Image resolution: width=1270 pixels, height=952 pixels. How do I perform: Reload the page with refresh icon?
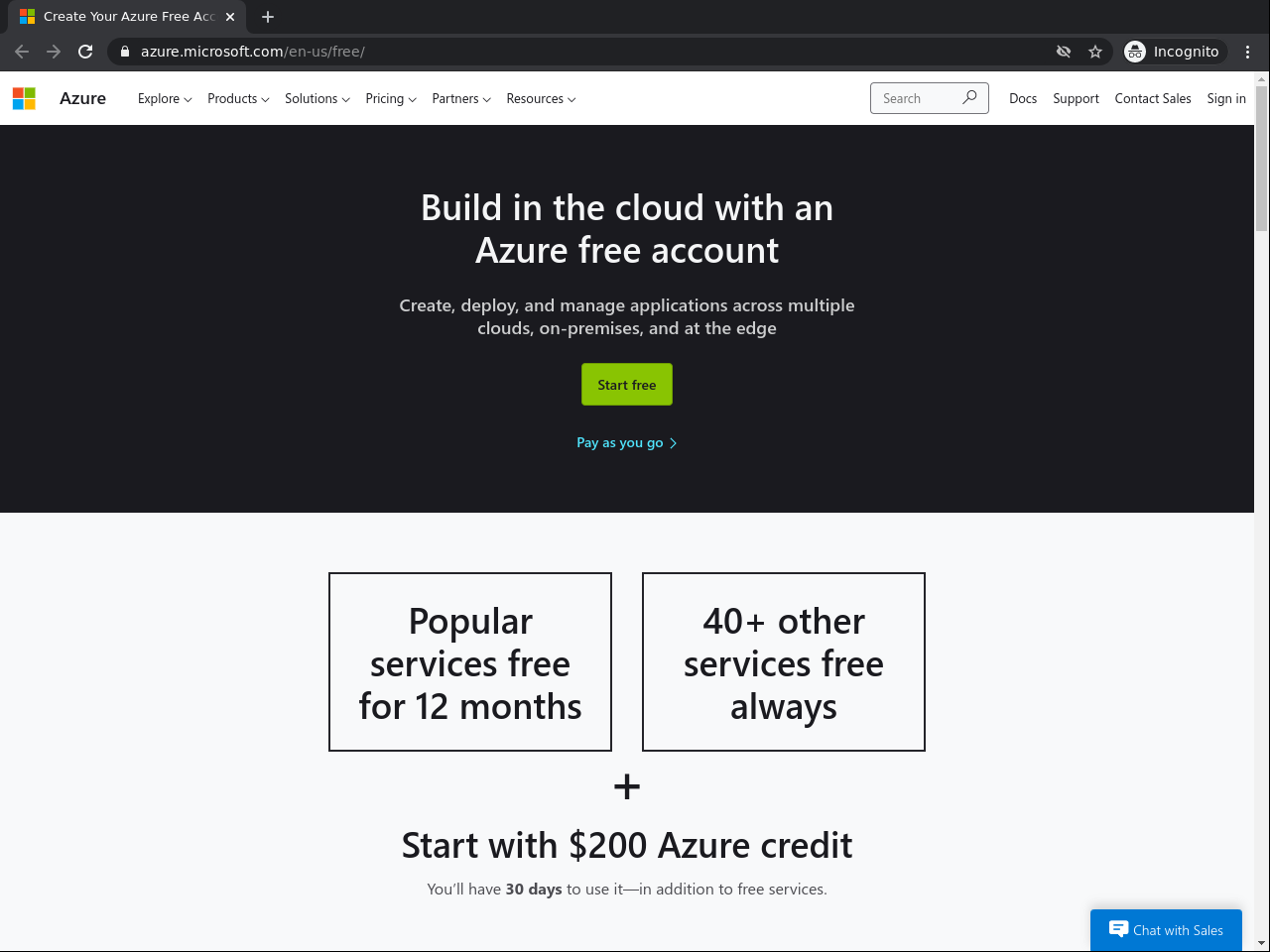85,52
